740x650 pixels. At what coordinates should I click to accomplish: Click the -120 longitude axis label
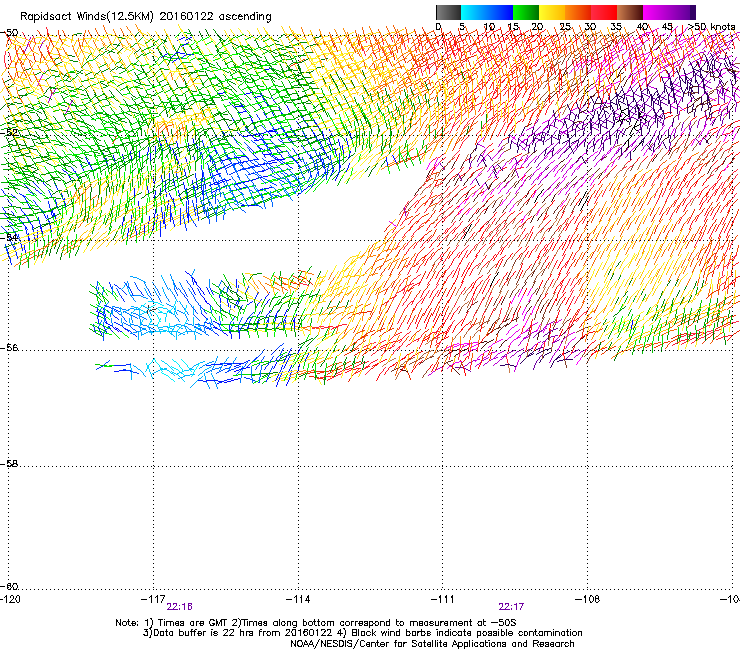tap(10, 599)
